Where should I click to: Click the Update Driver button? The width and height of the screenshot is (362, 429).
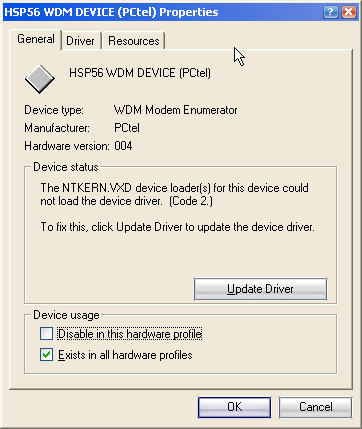260,289
